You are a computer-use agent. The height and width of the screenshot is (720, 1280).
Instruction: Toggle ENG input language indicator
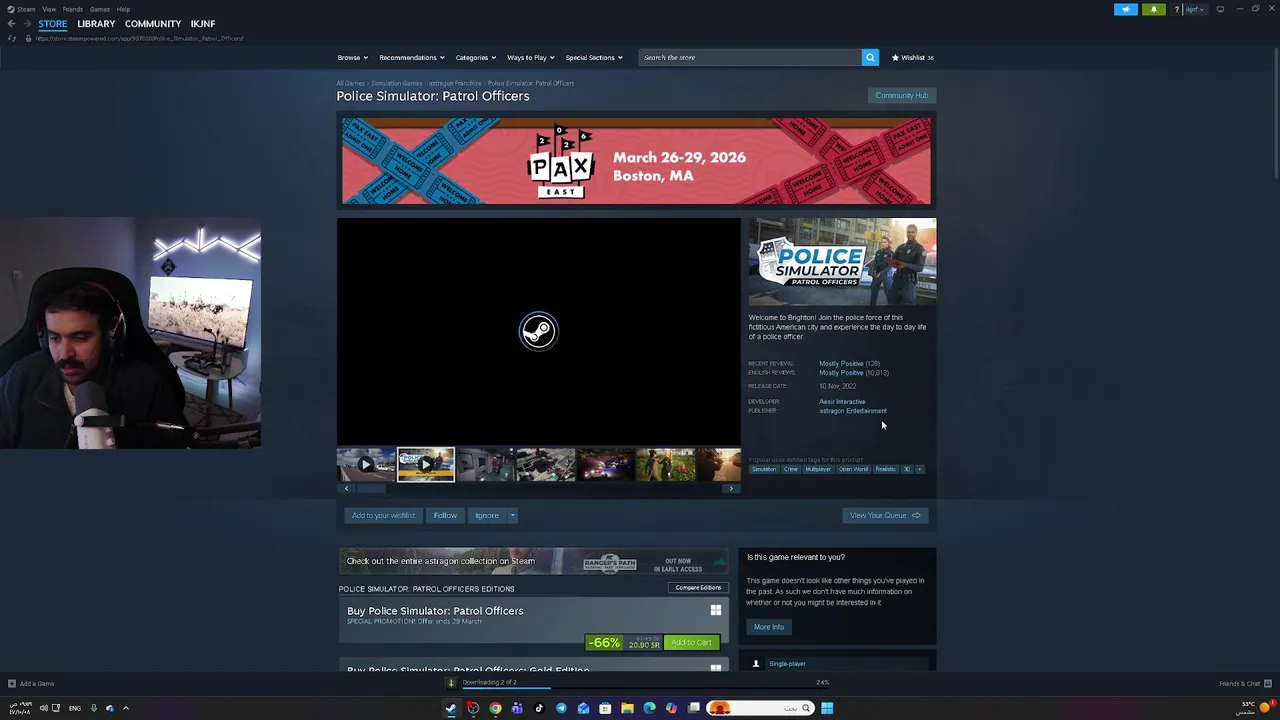(75, 708)
